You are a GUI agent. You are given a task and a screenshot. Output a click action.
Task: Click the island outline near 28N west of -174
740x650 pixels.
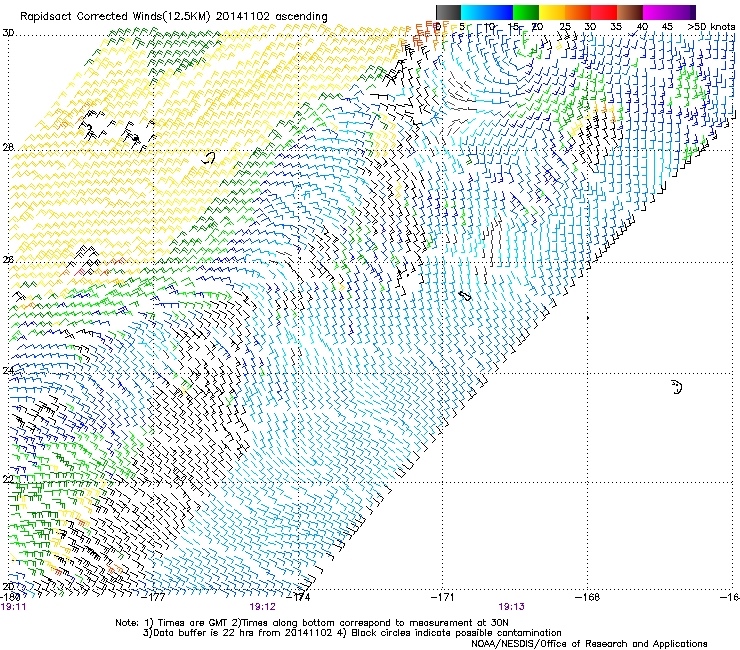coord(209,158)
